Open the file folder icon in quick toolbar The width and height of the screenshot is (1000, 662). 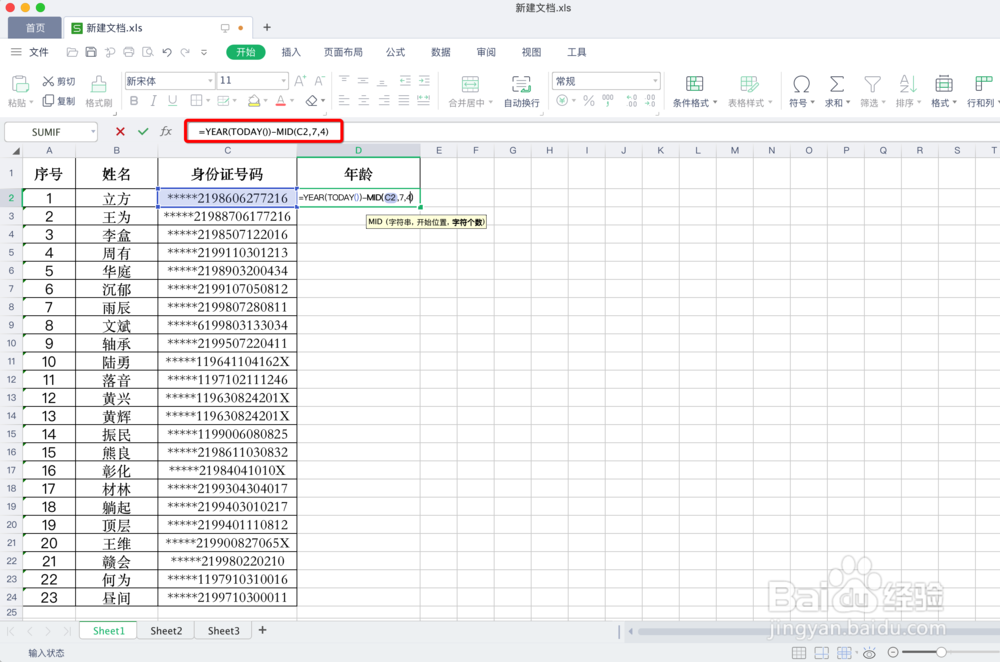(72, 52)
